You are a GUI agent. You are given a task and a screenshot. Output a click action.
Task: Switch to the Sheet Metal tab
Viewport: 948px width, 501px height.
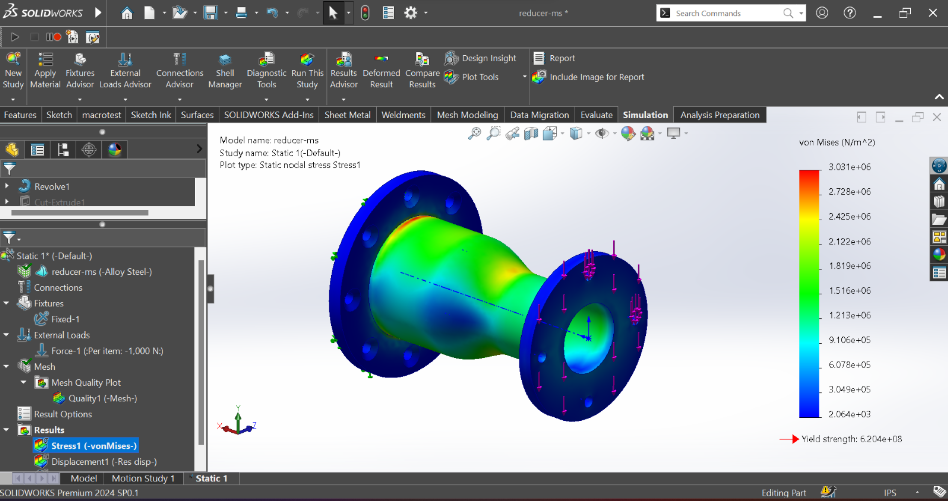point(347,115)
